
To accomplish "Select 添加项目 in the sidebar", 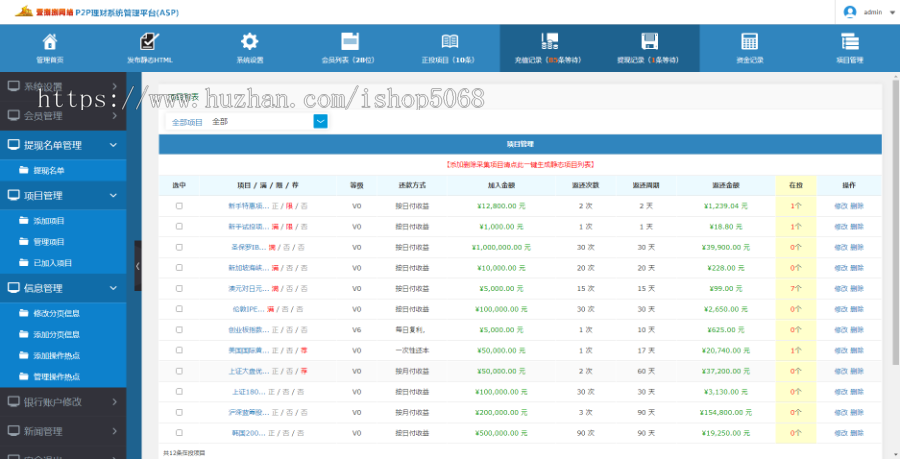I will click(49, 220).
